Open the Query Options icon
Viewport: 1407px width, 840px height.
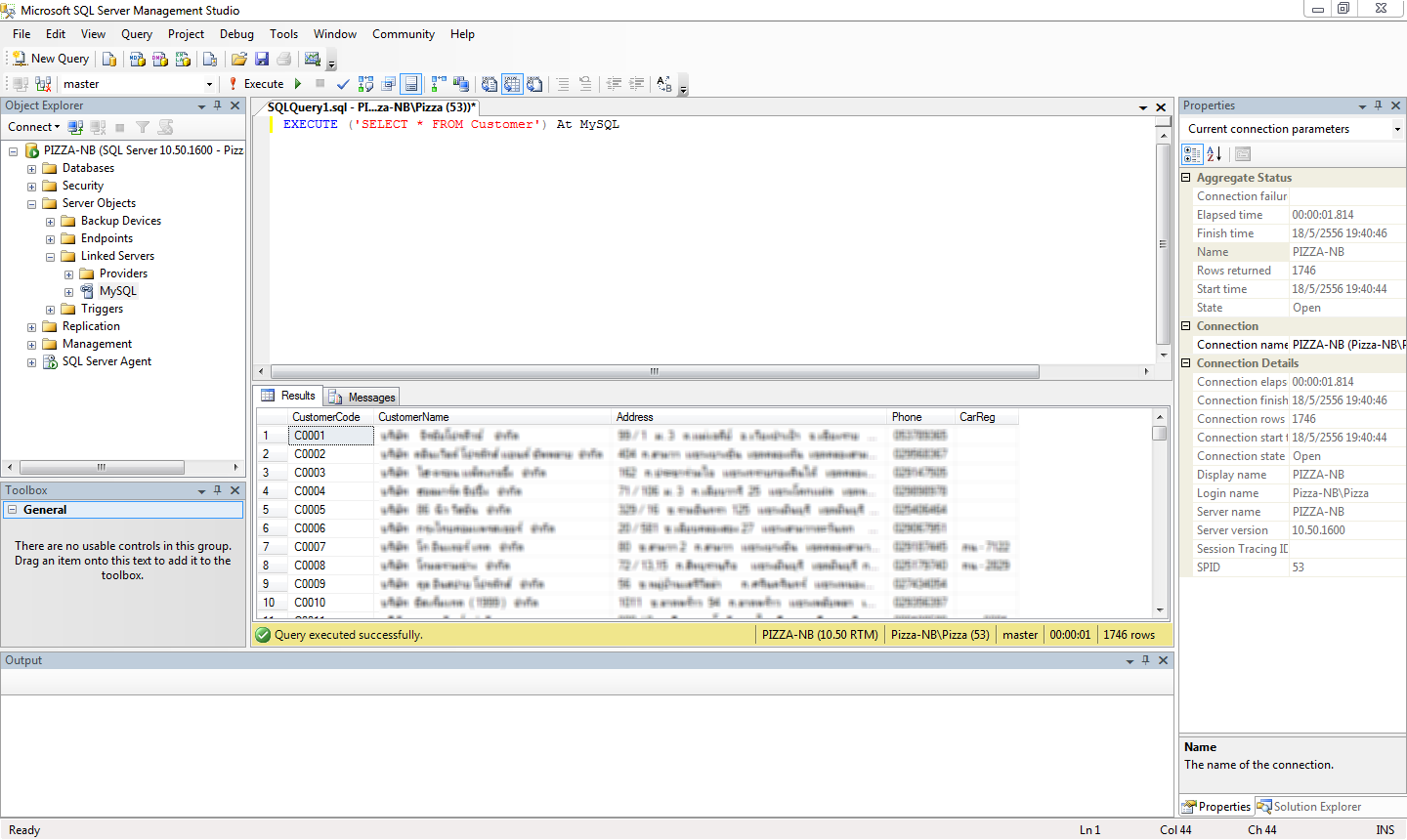(x=388, y=84)
